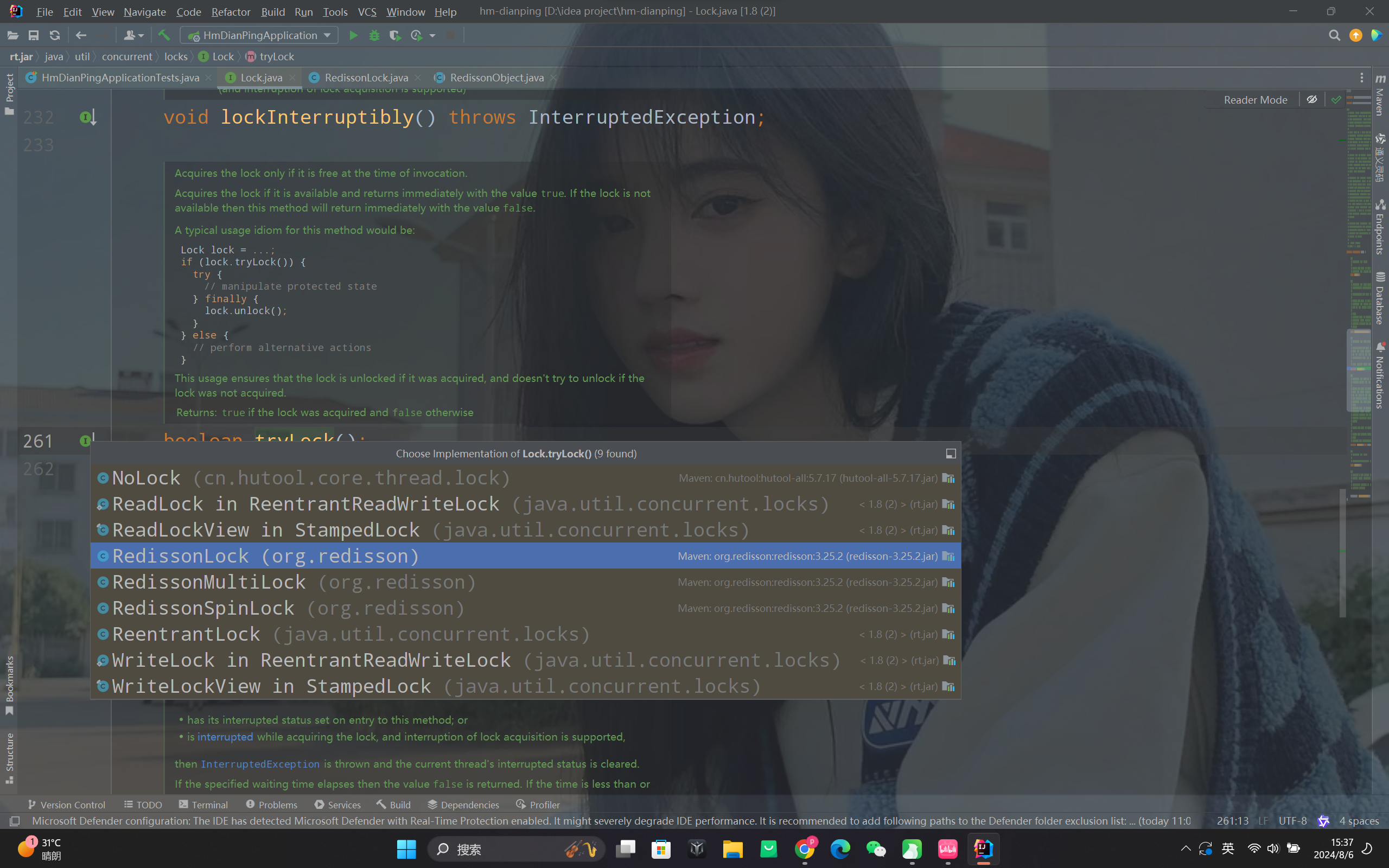
Task: Run HmDianPingApplication with green play icon
Action: pyautogui.click(x=354, y=36)
